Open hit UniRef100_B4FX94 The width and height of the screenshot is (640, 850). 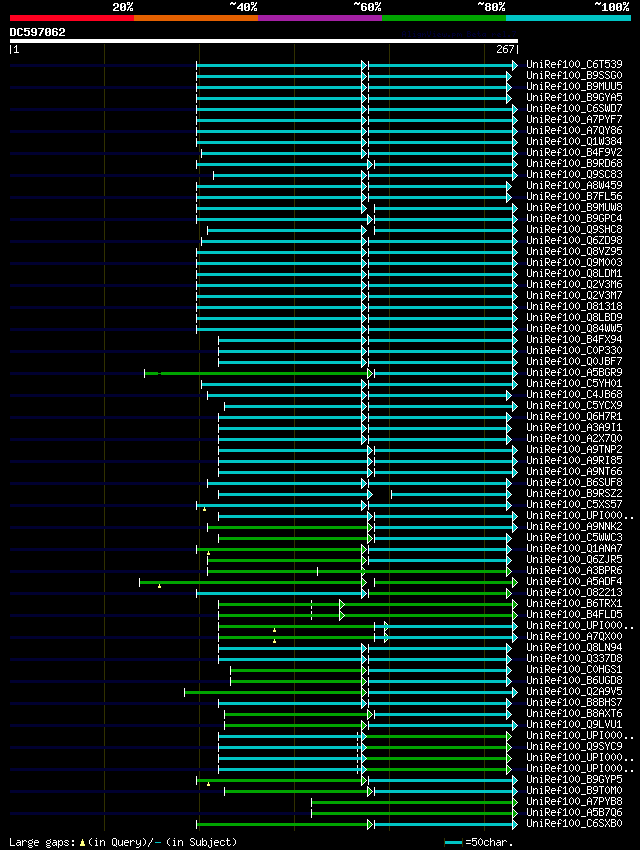[x=574, y=339]
